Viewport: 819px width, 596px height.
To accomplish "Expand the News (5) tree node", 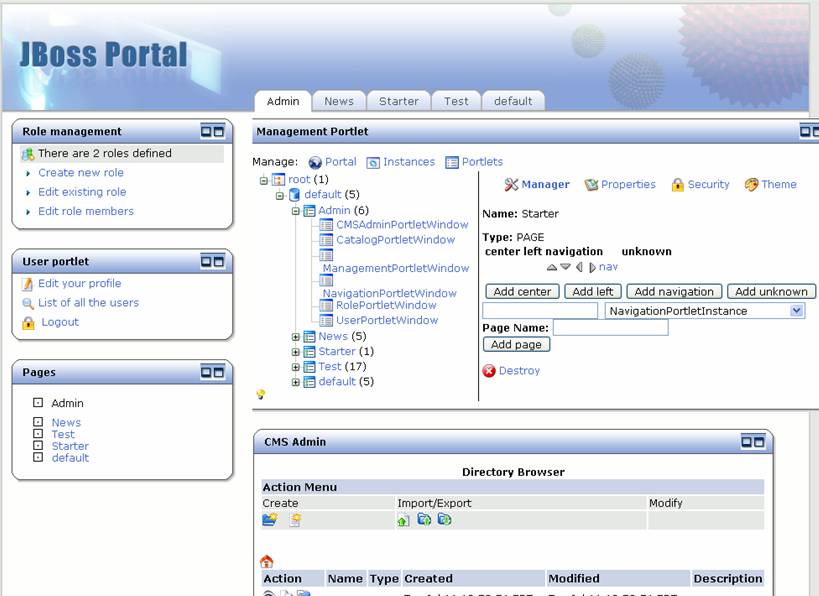I will 296,337.
